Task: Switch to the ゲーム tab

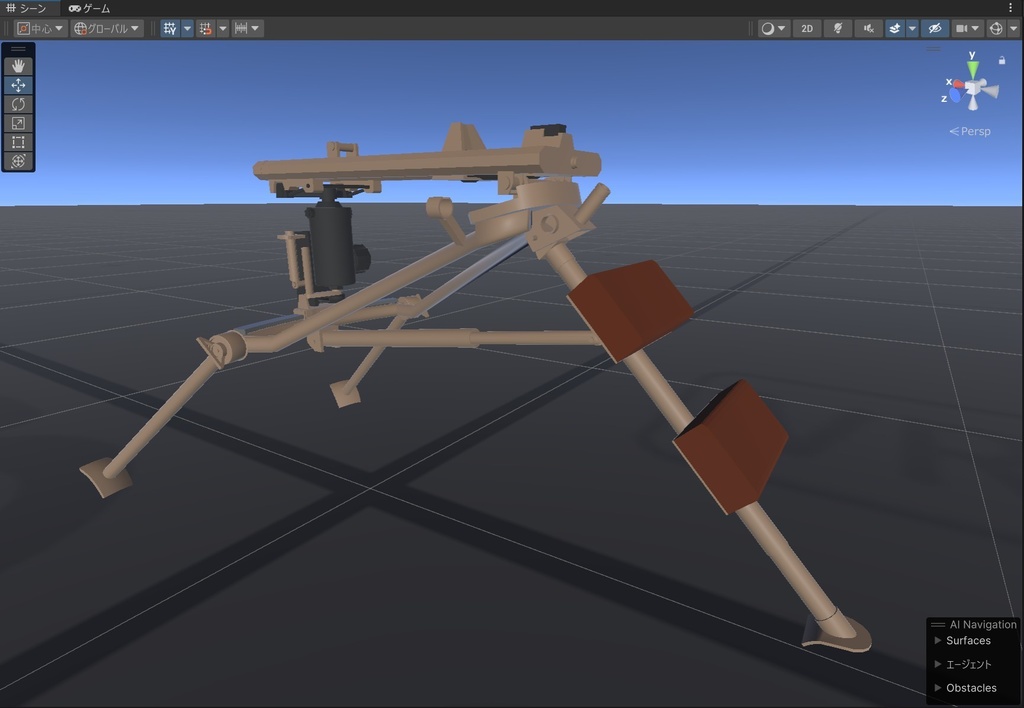Action: click(x=90, y=8)
